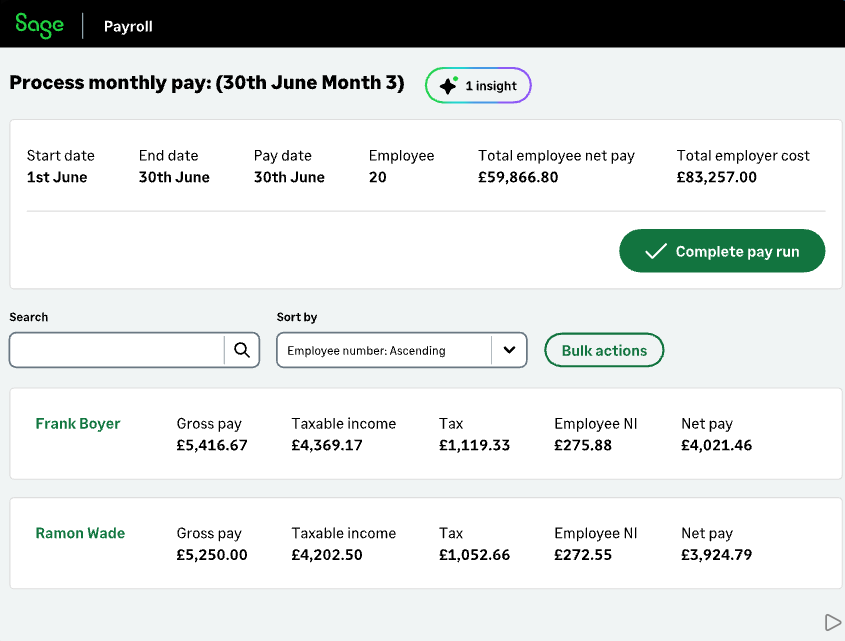845x641 pixels.
Task: Click the End date value 30th June
Action: point(174,177)
